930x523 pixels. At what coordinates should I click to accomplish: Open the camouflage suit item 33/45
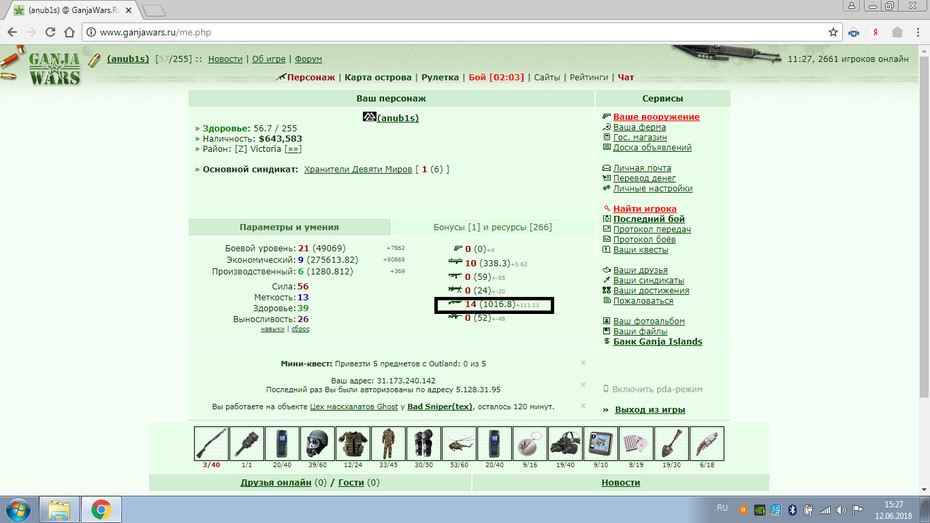tap(388, 443)
